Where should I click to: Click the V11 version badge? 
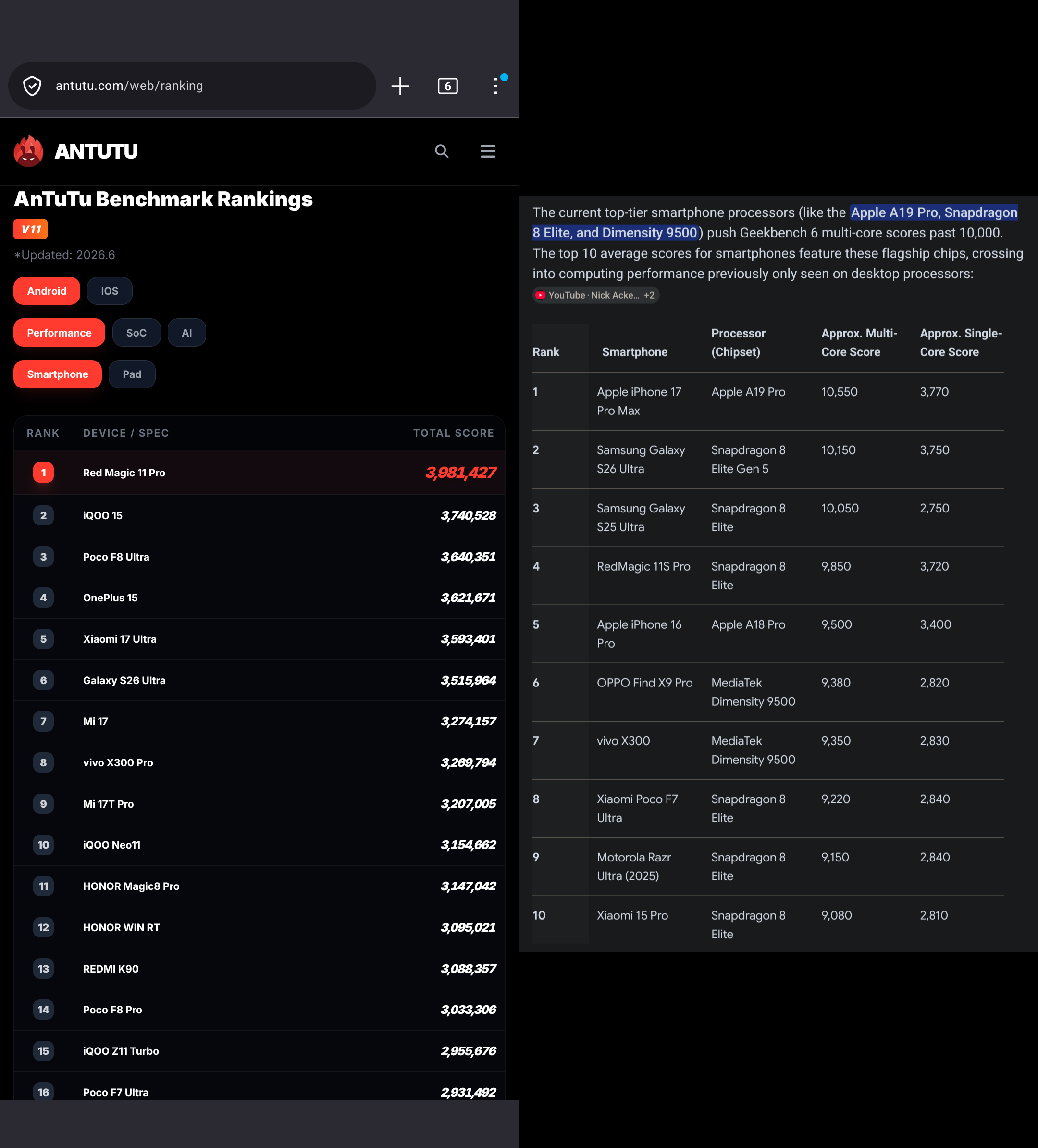pos(31,229)
